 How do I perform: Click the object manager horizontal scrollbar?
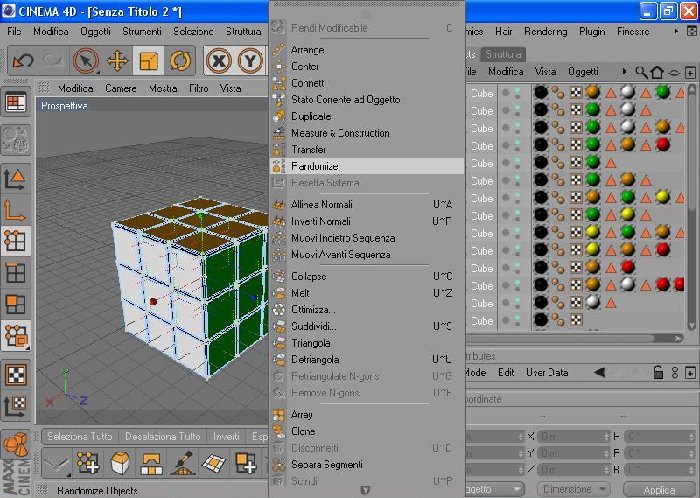(x=574, y=338)
